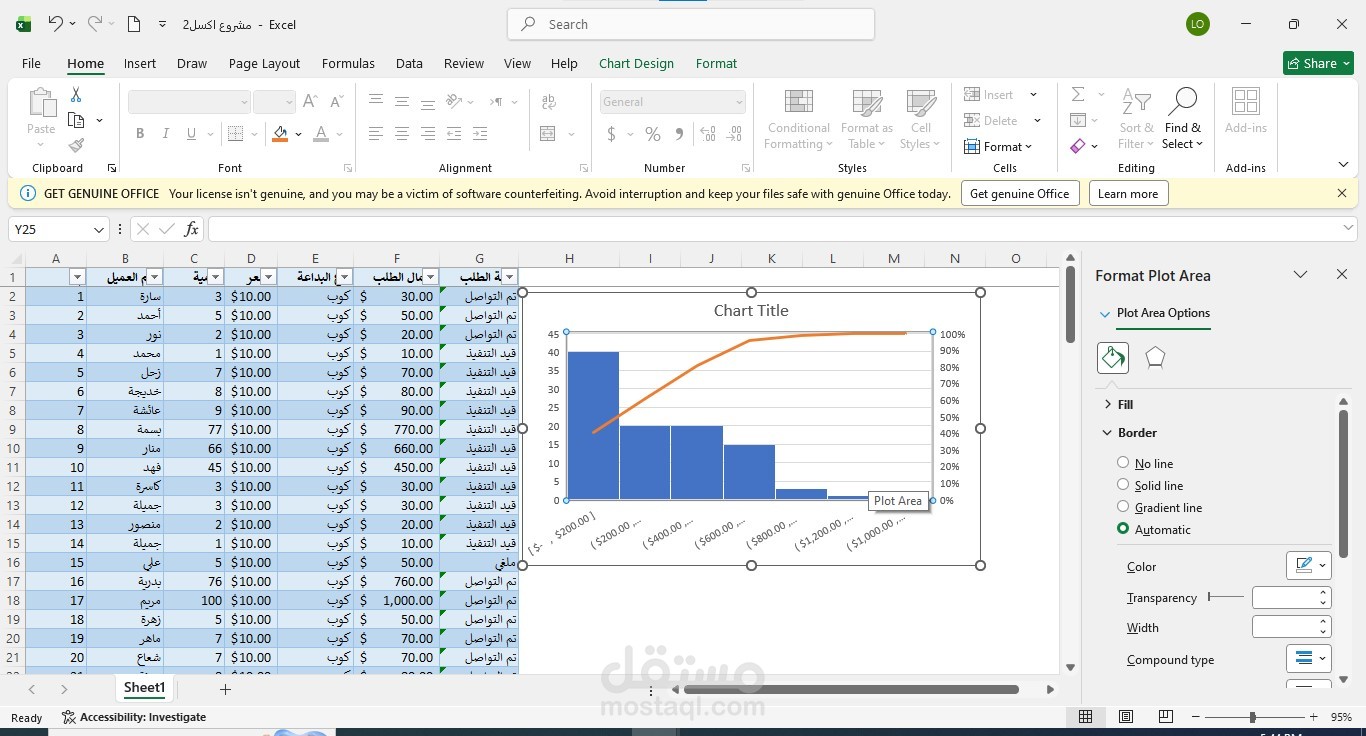1366x736 pixels.
Task: Open the Add-ins icon
Action: pos(1246,110)
